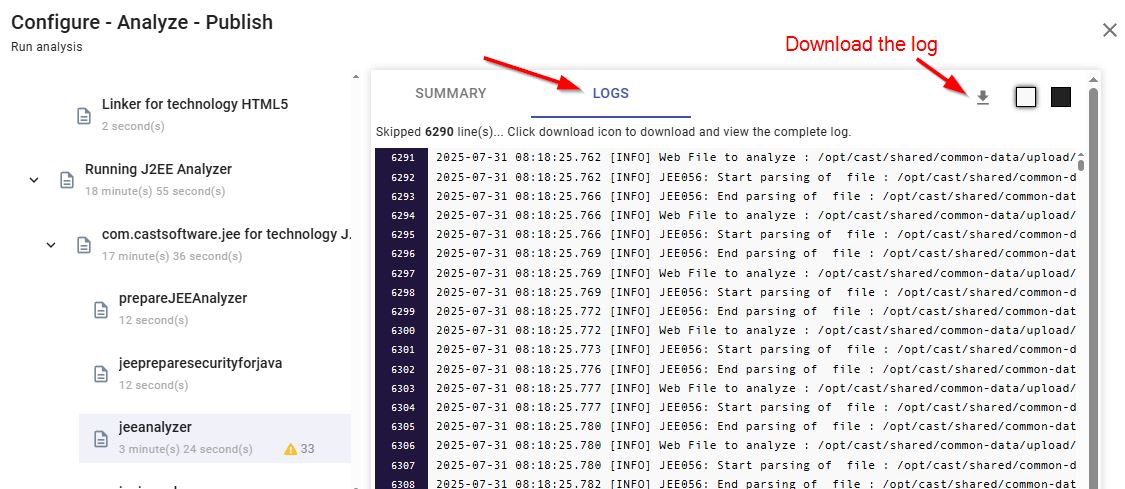The image size is (1125, 489).
Task: Select Linker for technology HTML5 step
Action: click(196, 104)
